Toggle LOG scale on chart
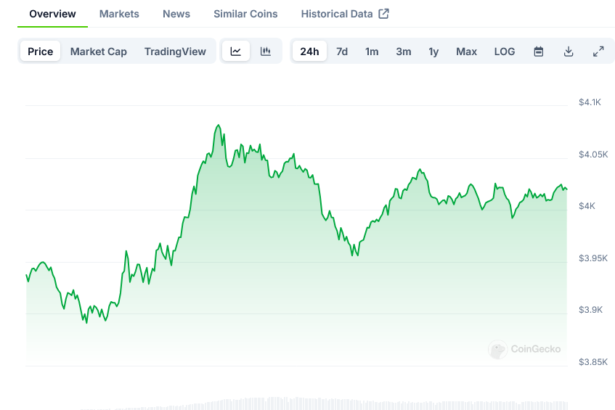Image resolution: width=615 pixels, height=410 pixels. (x=505, y=51)
